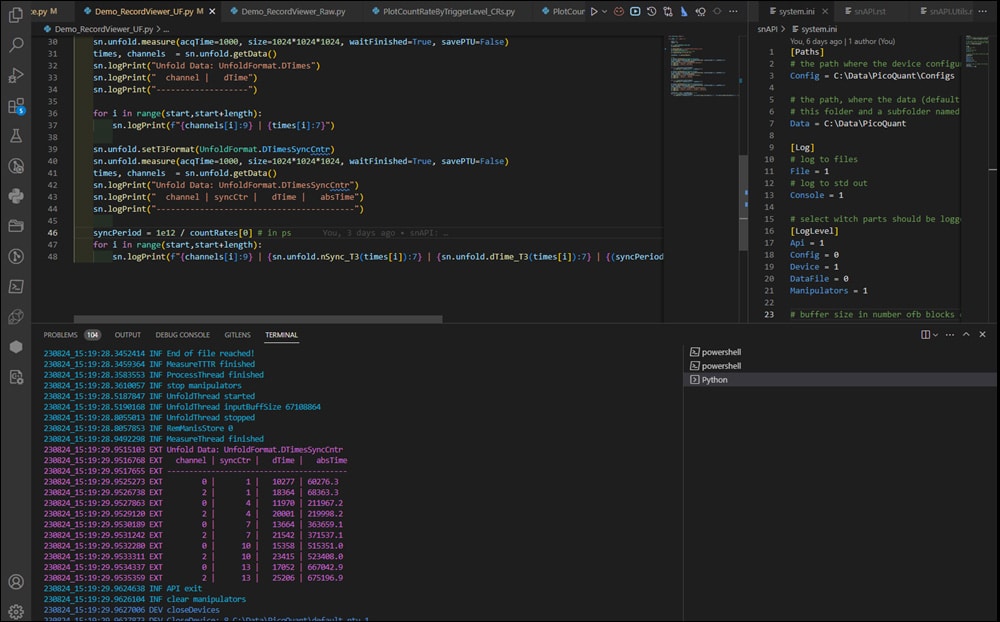Viewport: 1000px width, 622px height.
Task: Open the Search view in the activity bar
Action: (x=16, y=46)
